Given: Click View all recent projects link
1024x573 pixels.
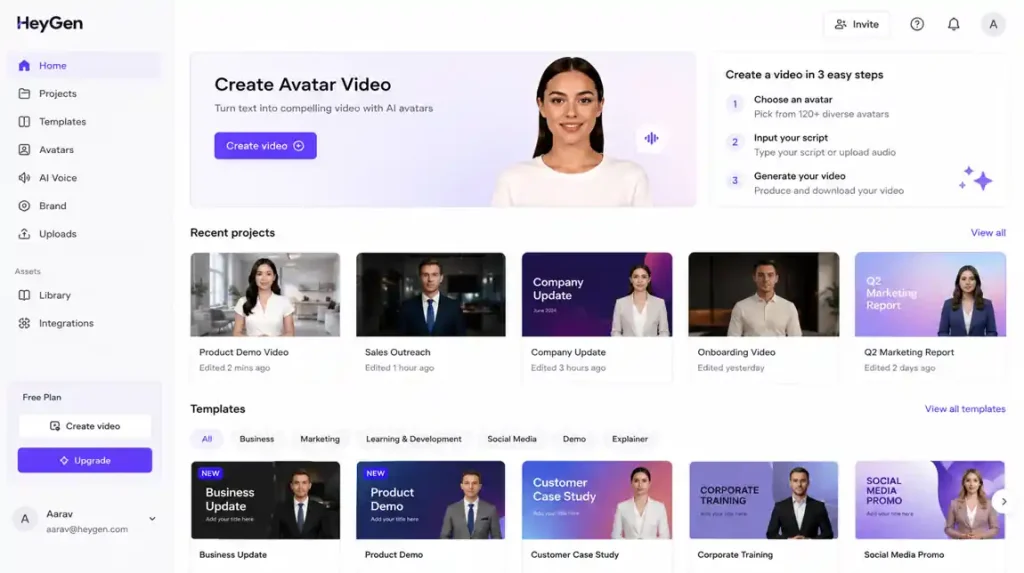Looking at the screenshot, I should [x=987, y=233].
